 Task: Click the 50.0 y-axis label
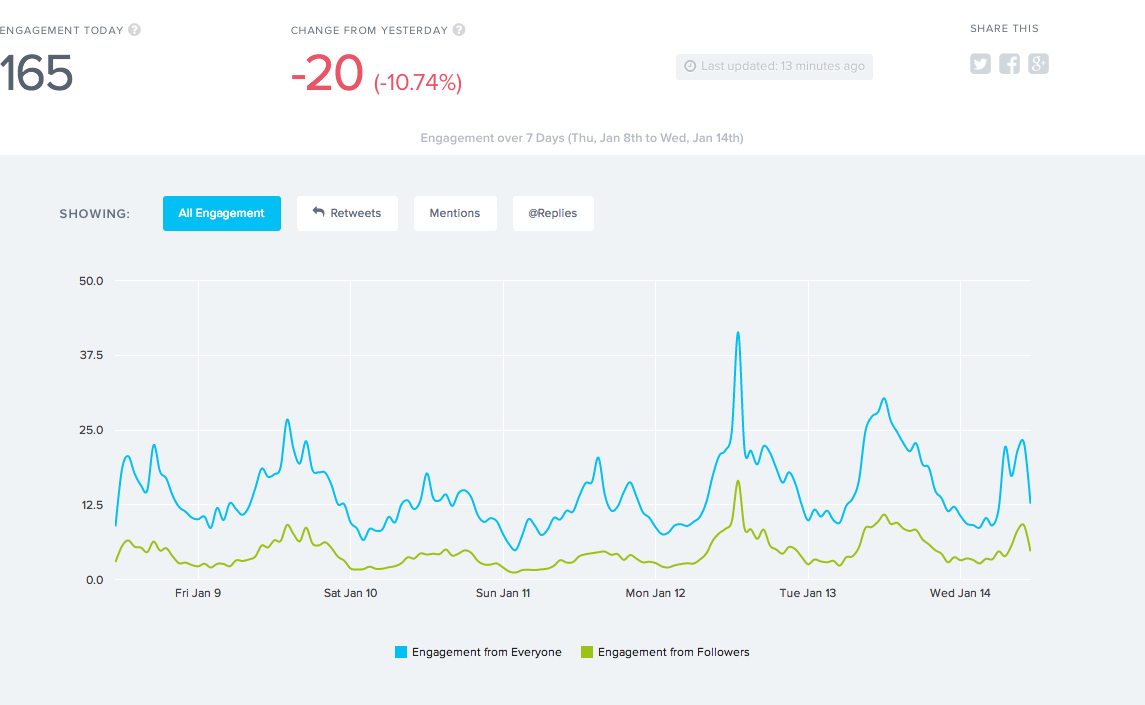(x=91, y=281)
